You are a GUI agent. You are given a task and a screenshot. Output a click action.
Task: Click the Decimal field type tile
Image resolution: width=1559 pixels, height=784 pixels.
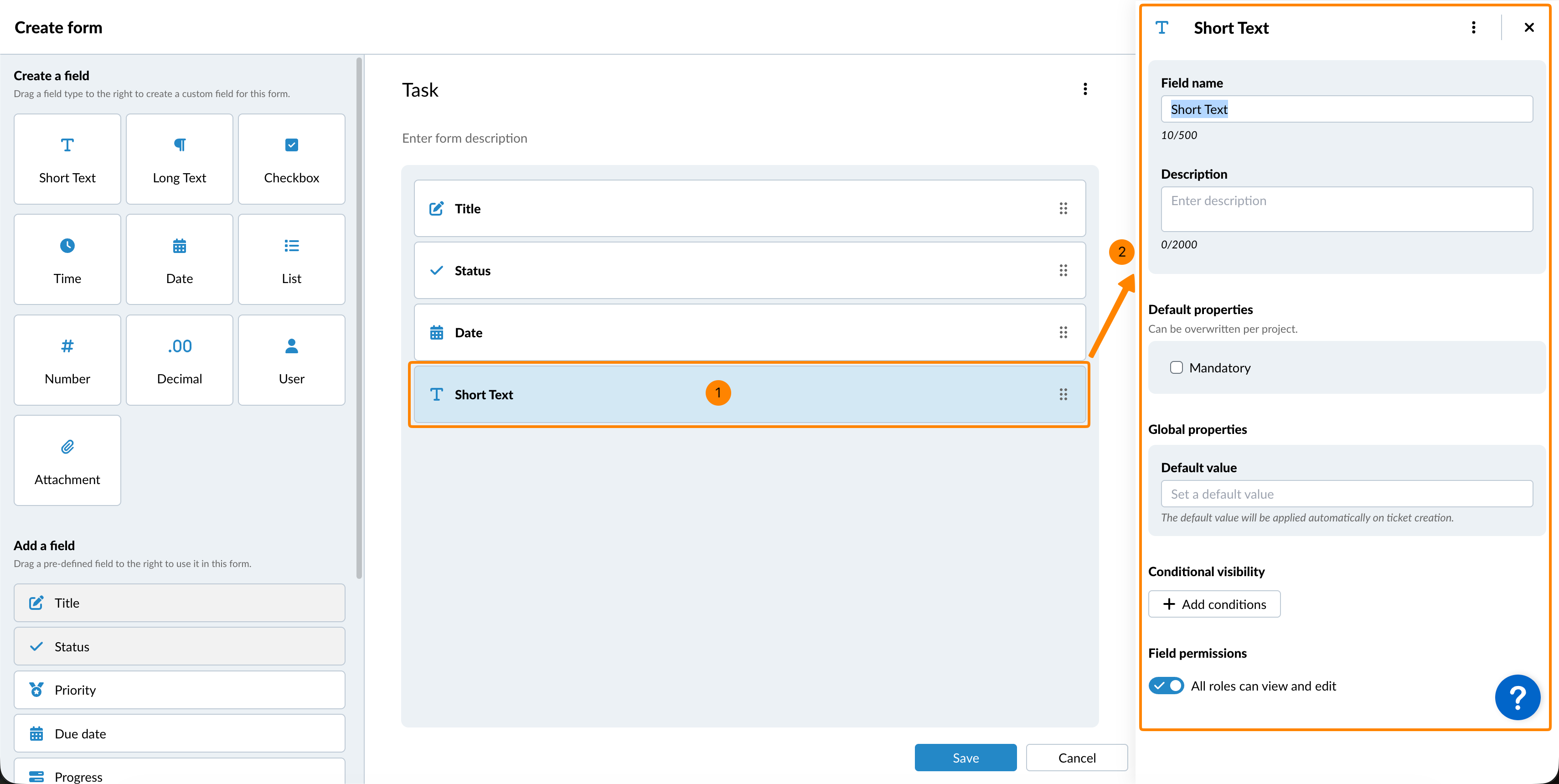coord(179,360)
